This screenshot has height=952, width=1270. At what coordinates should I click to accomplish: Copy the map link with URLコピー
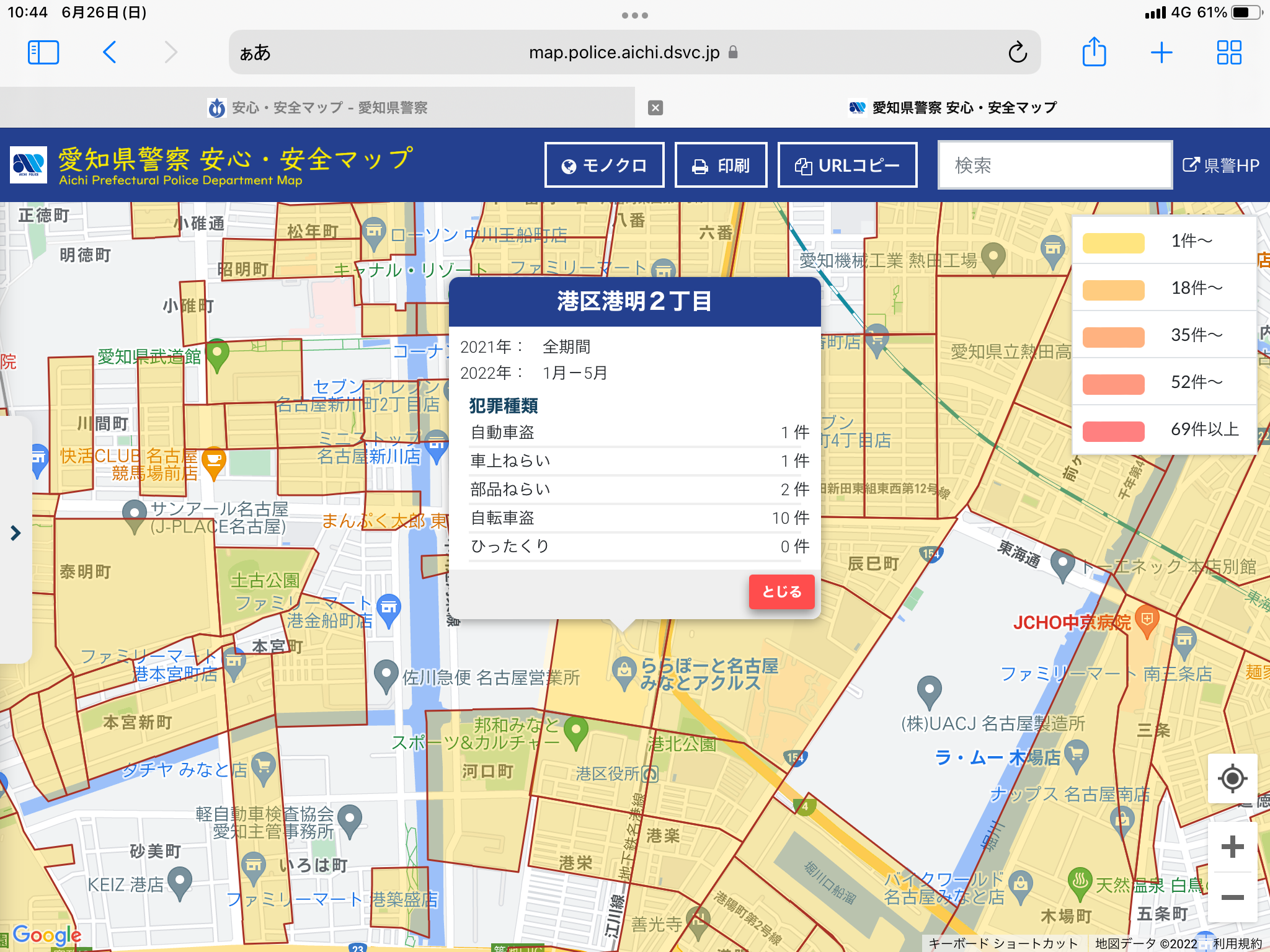[x=848, y=165]
